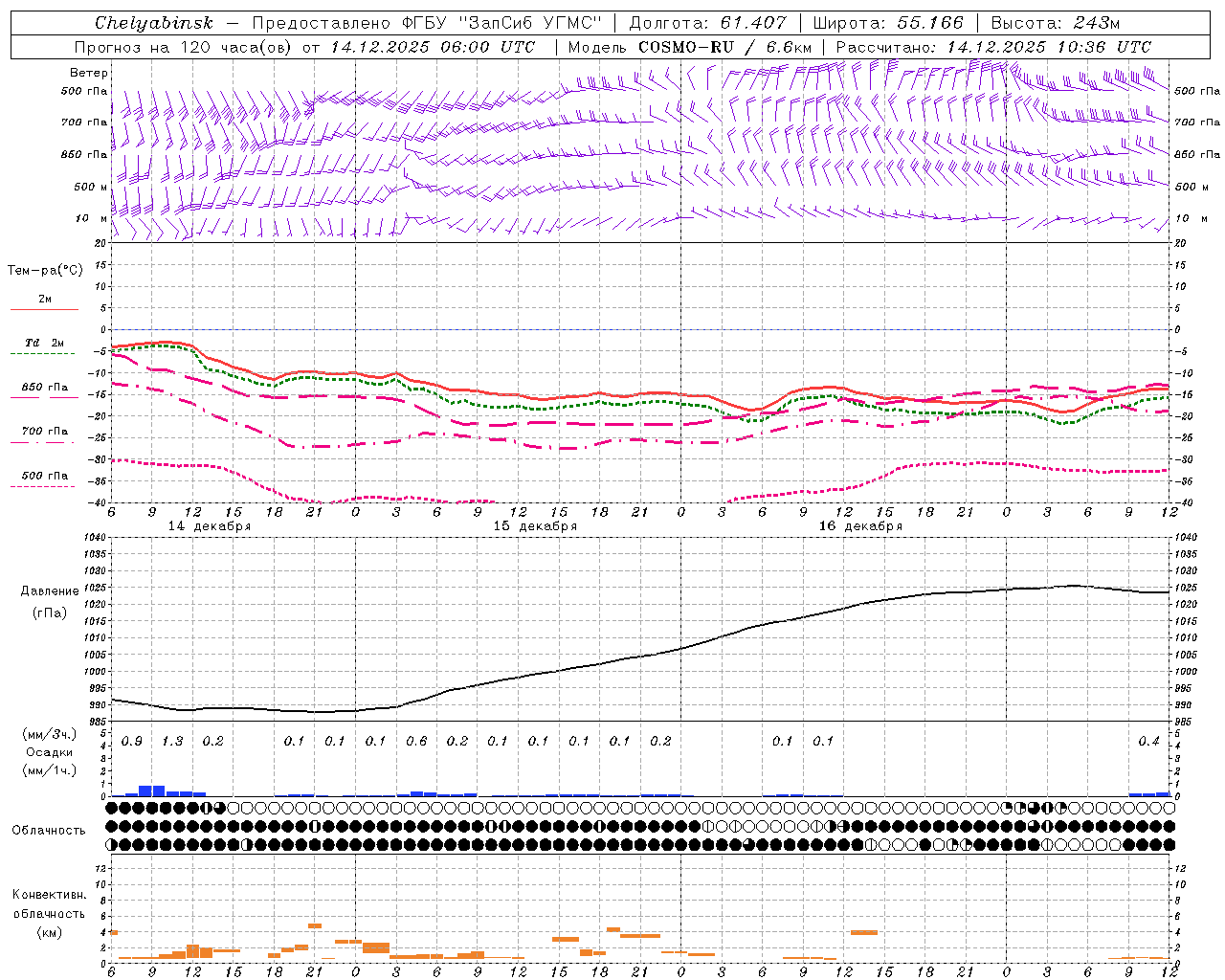Select the 'Модель COSMO-RU / 6.6км' text
The image size is (1225, 980).
coord(690,47)
